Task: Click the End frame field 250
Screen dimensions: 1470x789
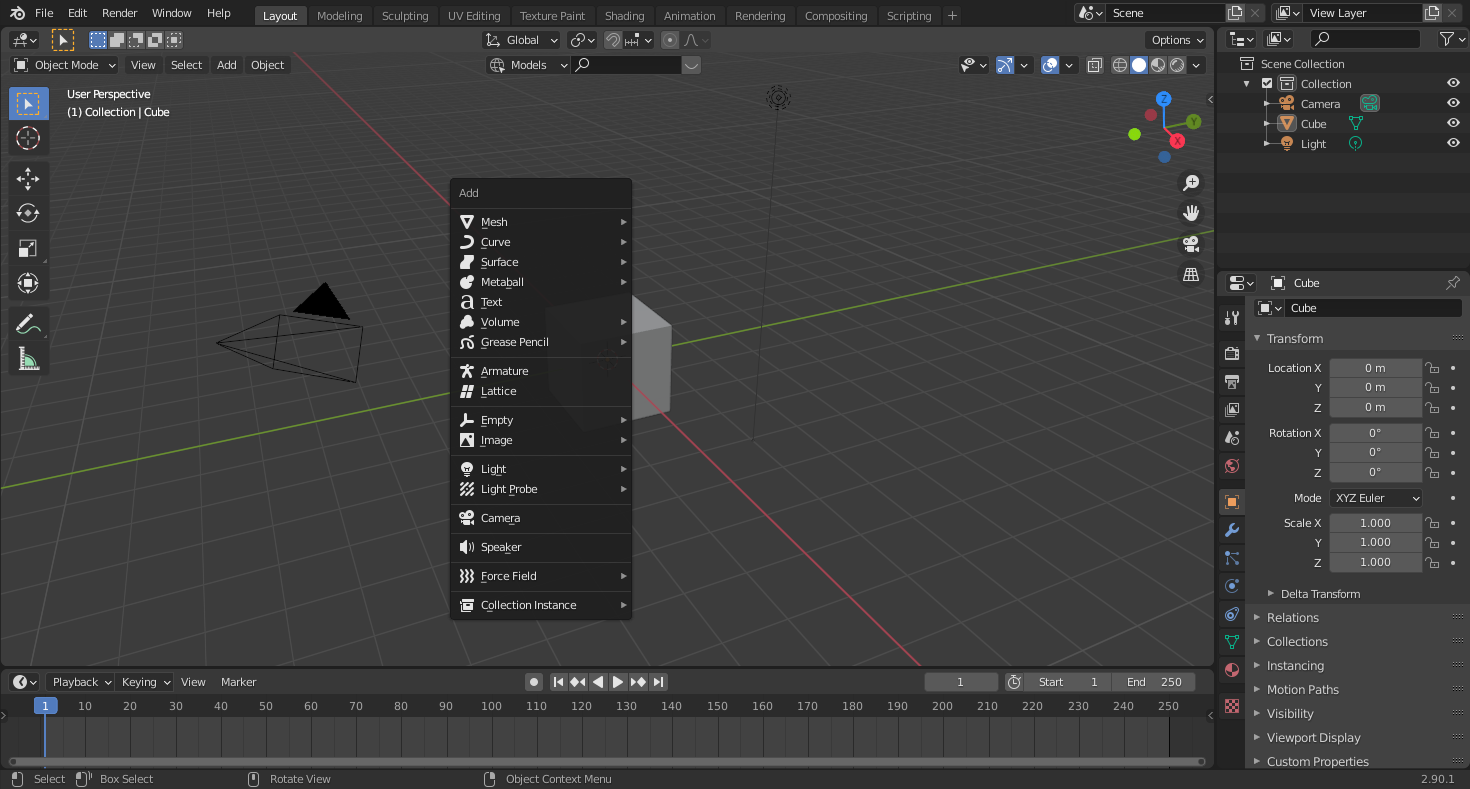Action: (x=1154, y=682)
